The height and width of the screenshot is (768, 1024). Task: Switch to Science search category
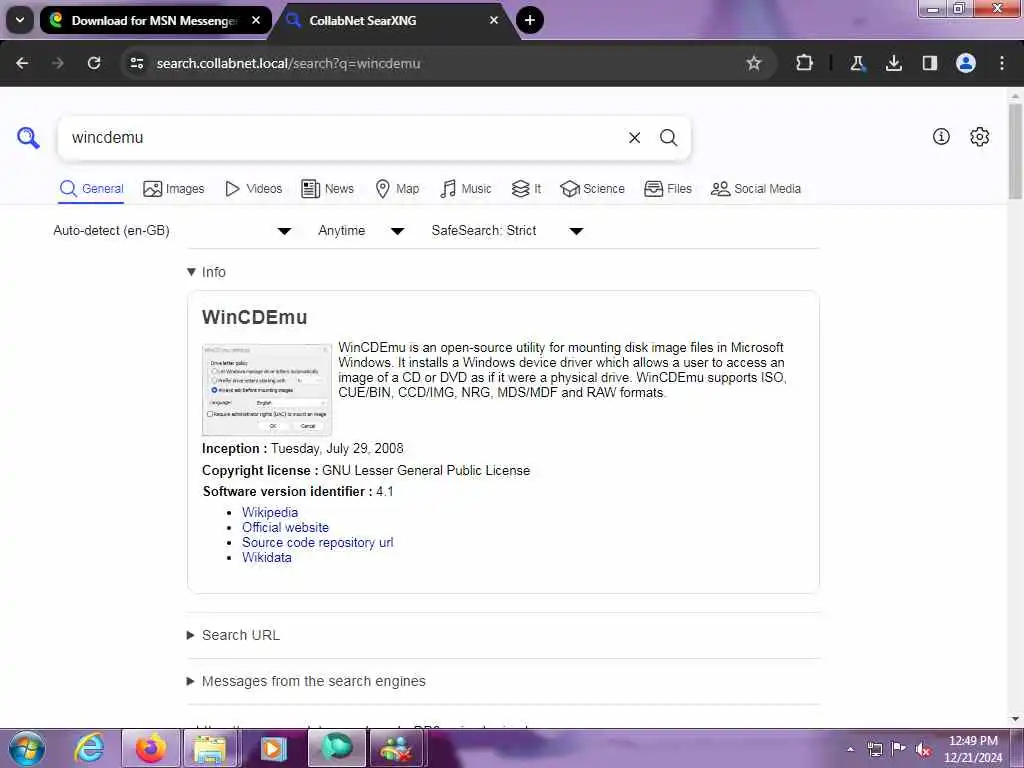[592, 189]
